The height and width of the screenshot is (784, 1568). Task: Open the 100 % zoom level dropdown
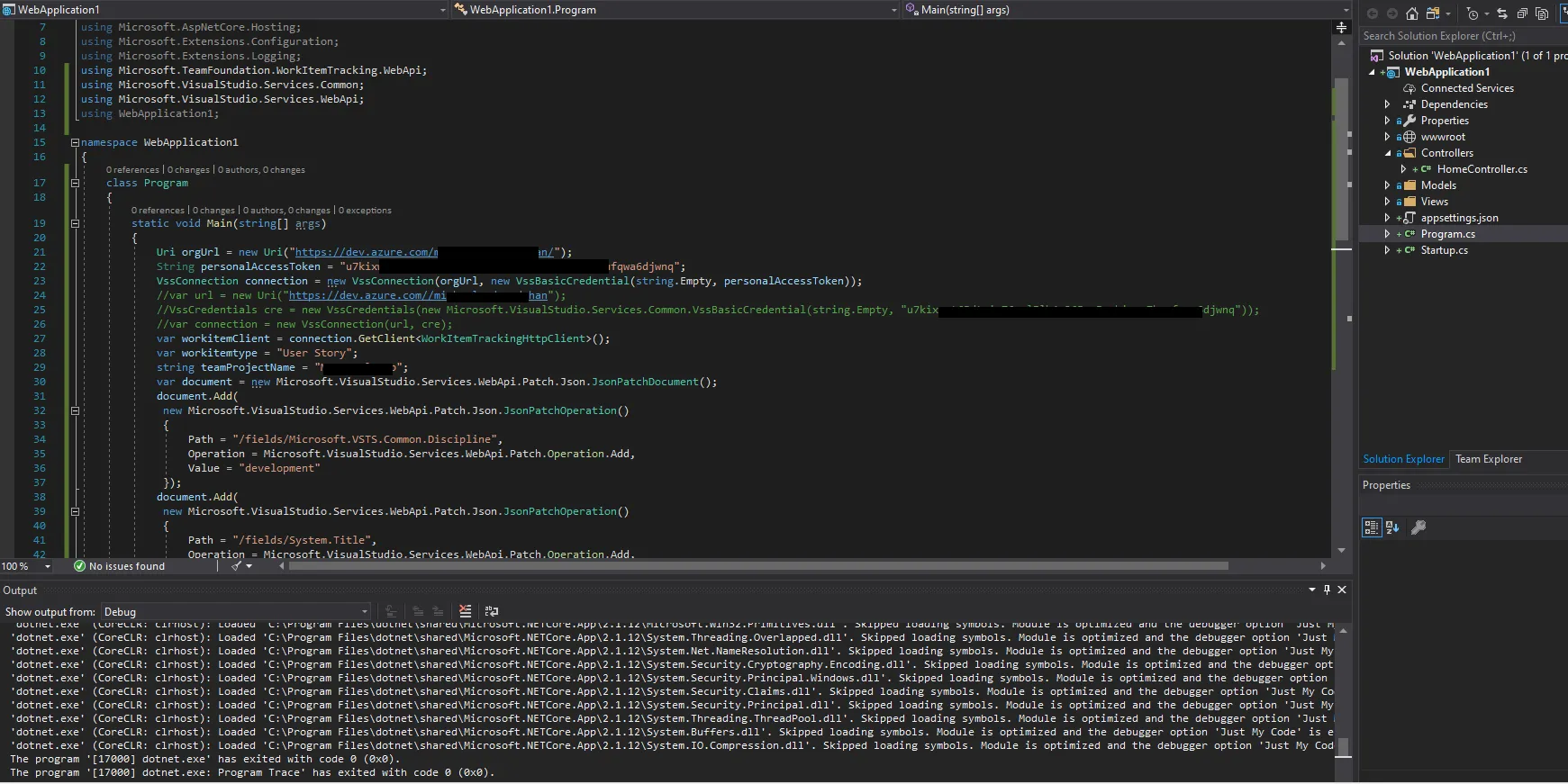(x=48, y=566)
